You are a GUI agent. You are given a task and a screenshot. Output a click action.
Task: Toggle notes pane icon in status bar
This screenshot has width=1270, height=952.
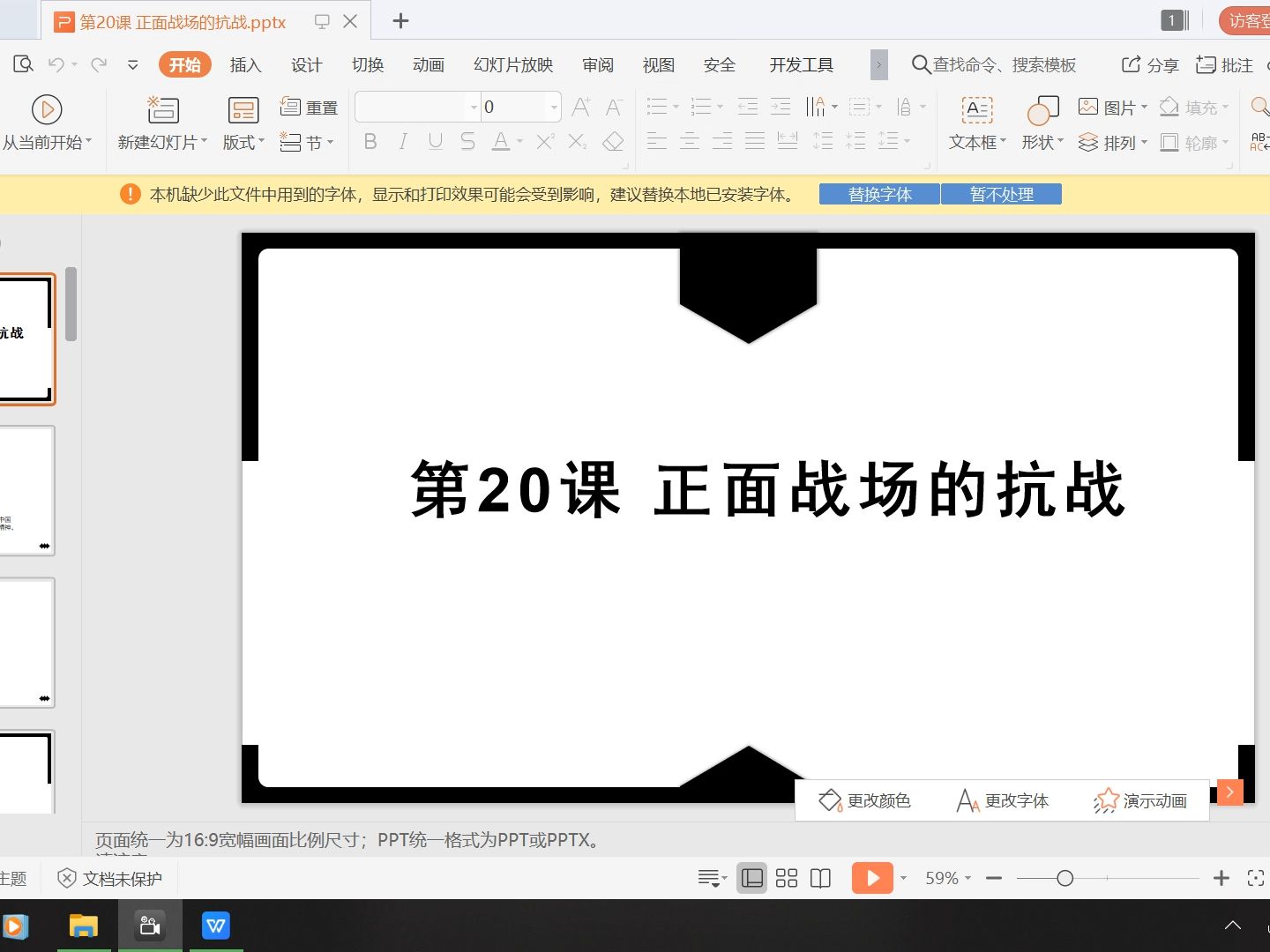(709, 878)
